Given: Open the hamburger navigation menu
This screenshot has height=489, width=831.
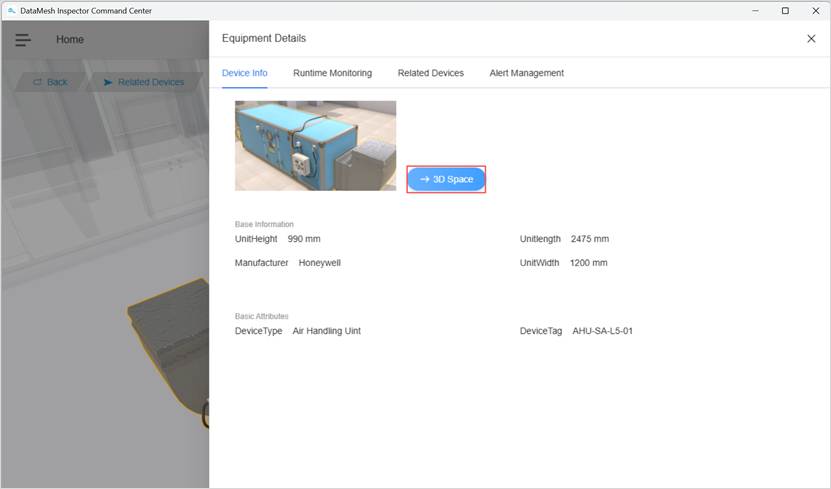Looking at the screenshot, I should click(x=23, y=40).
